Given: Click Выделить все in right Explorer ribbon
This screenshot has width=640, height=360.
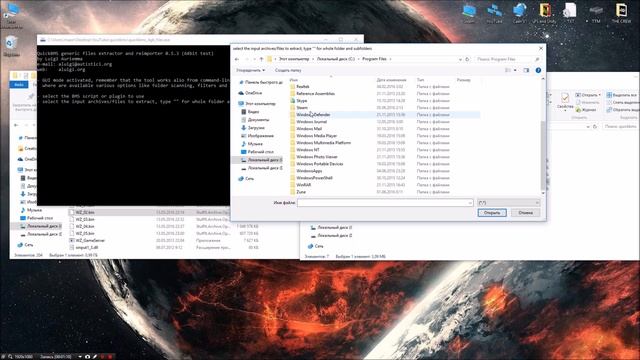Looking at the screenshot, I should pyautogui.click(x=622, y=95).
